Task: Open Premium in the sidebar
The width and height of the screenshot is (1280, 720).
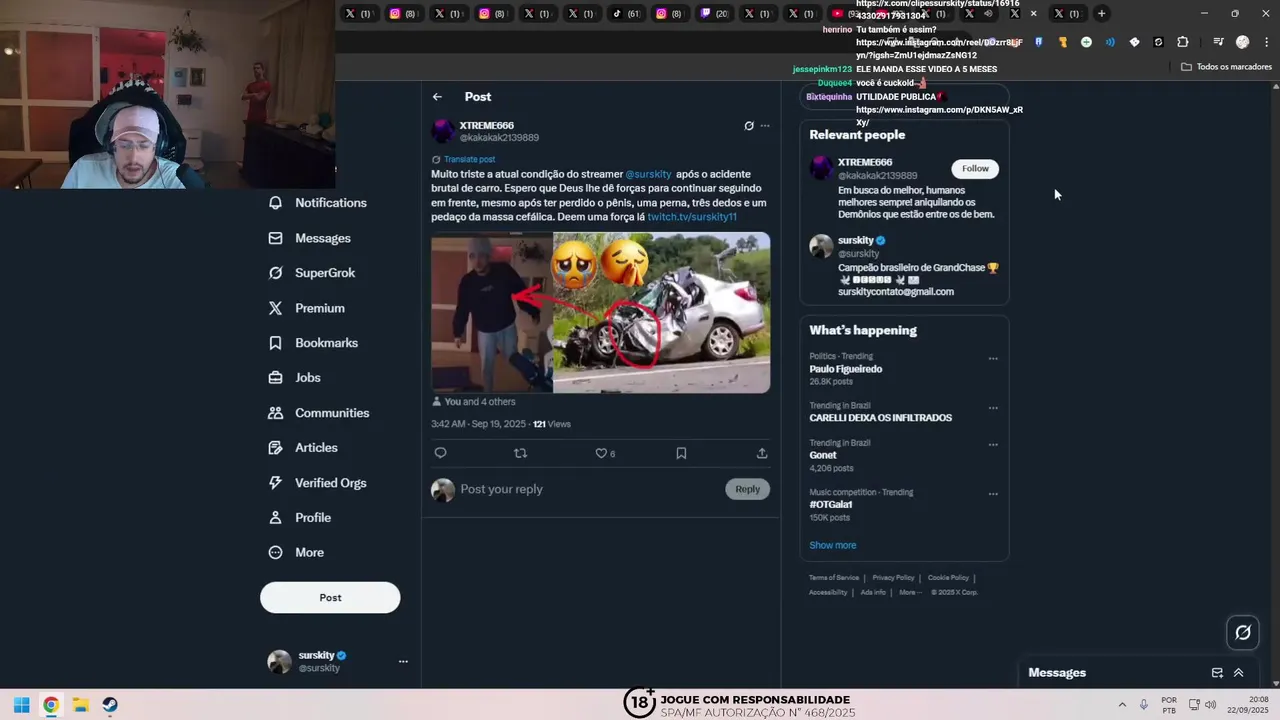Action: coord(306,308)
